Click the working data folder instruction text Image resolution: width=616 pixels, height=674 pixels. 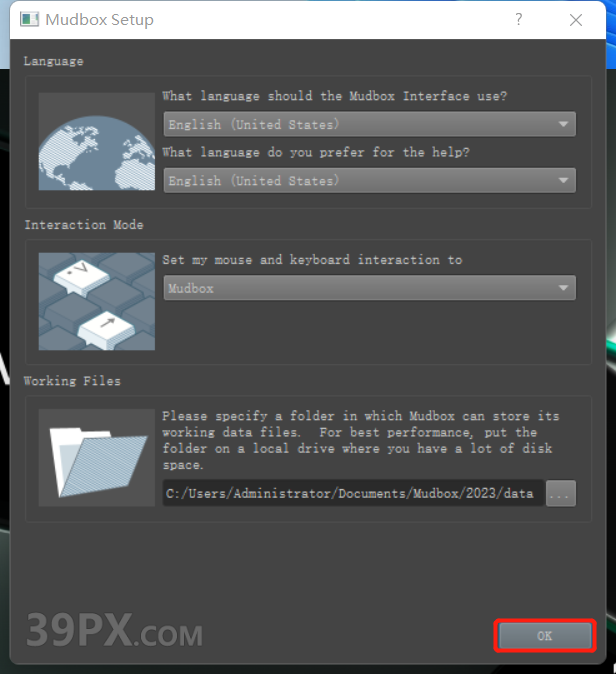tap(360, 440)
